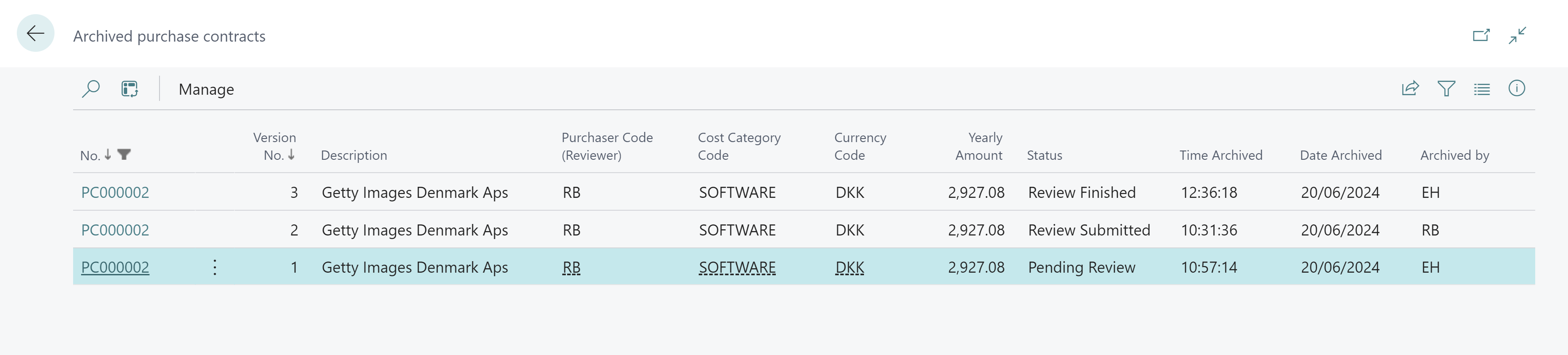Click the filter funnel on No. column
The width and height of the screenshot is (1568, 355).
click(124, 154)
